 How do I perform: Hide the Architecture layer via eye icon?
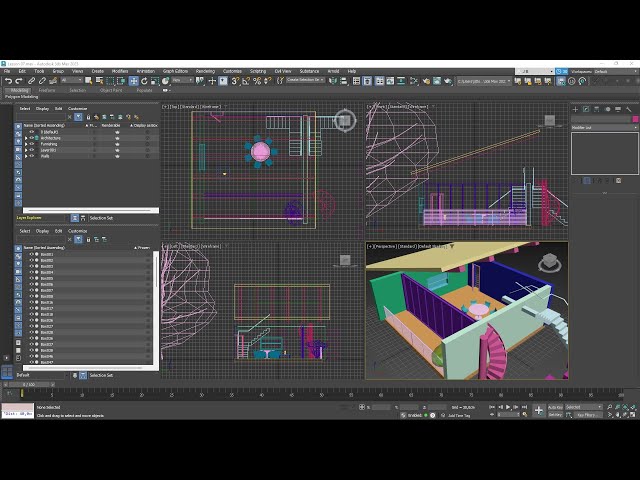(x=31, y=138)
